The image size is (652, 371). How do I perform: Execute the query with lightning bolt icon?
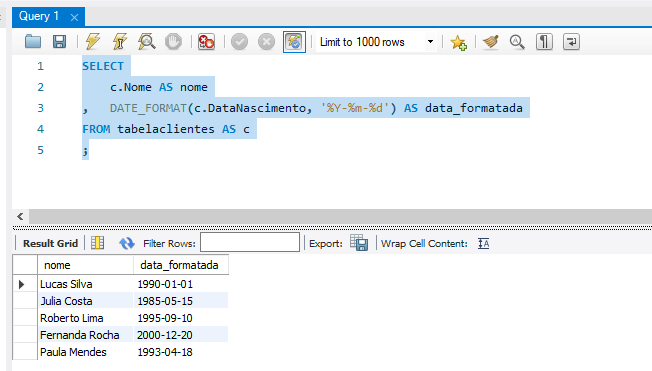click(x=93, y=42)
